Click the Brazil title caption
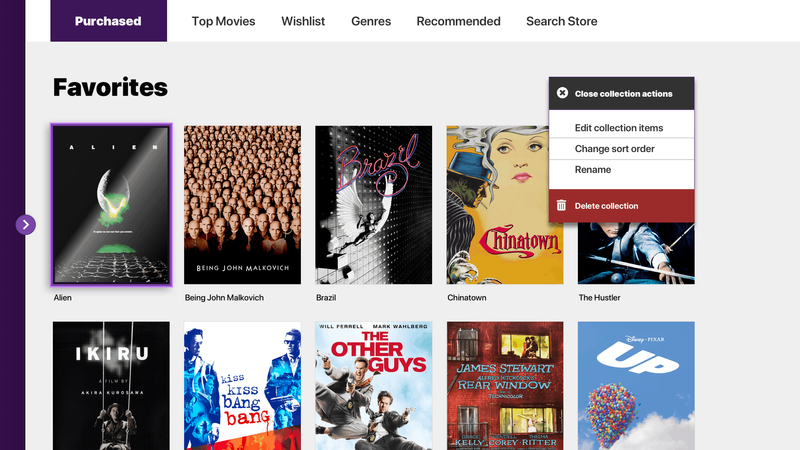 tap(326, 297)
